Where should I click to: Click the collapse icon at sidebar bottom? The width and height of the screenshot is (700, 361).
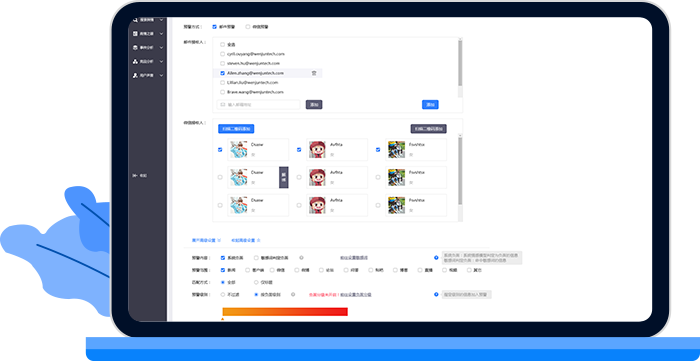135,176
